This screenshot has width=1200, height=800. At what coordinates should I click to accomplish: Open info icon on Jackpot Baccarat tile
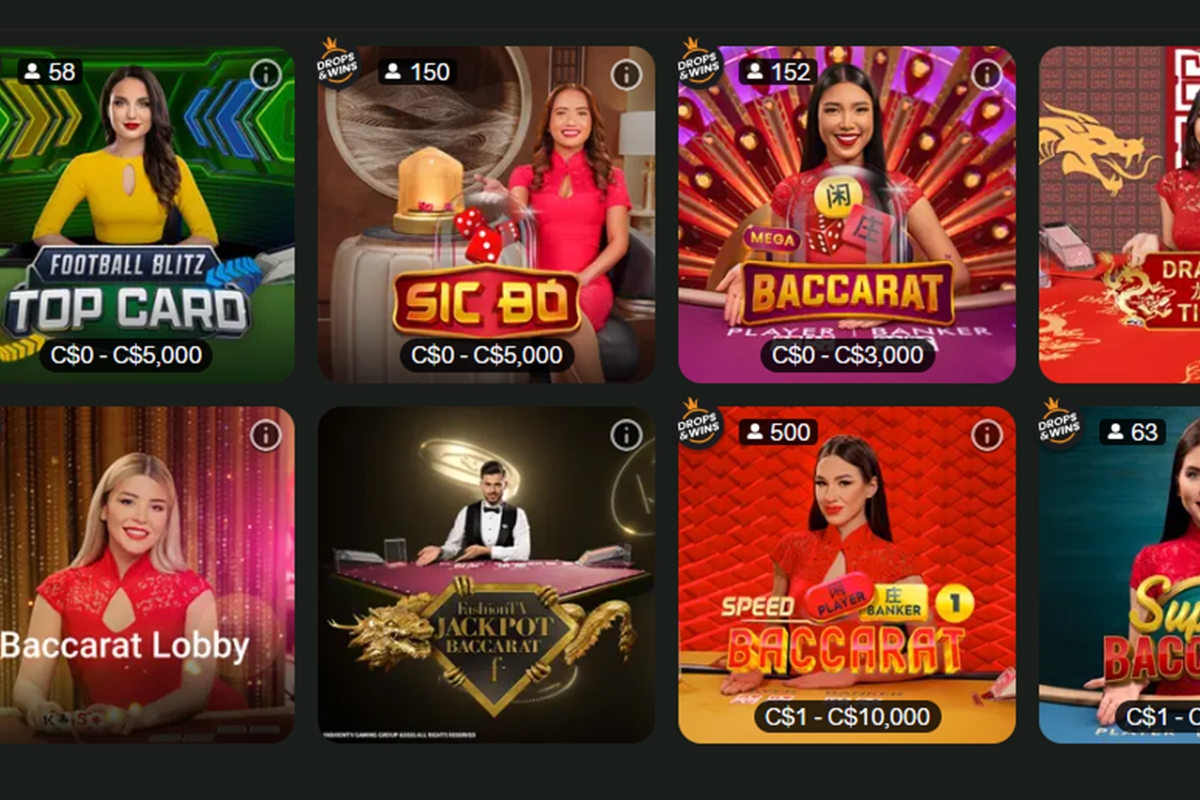click(626, 435)
